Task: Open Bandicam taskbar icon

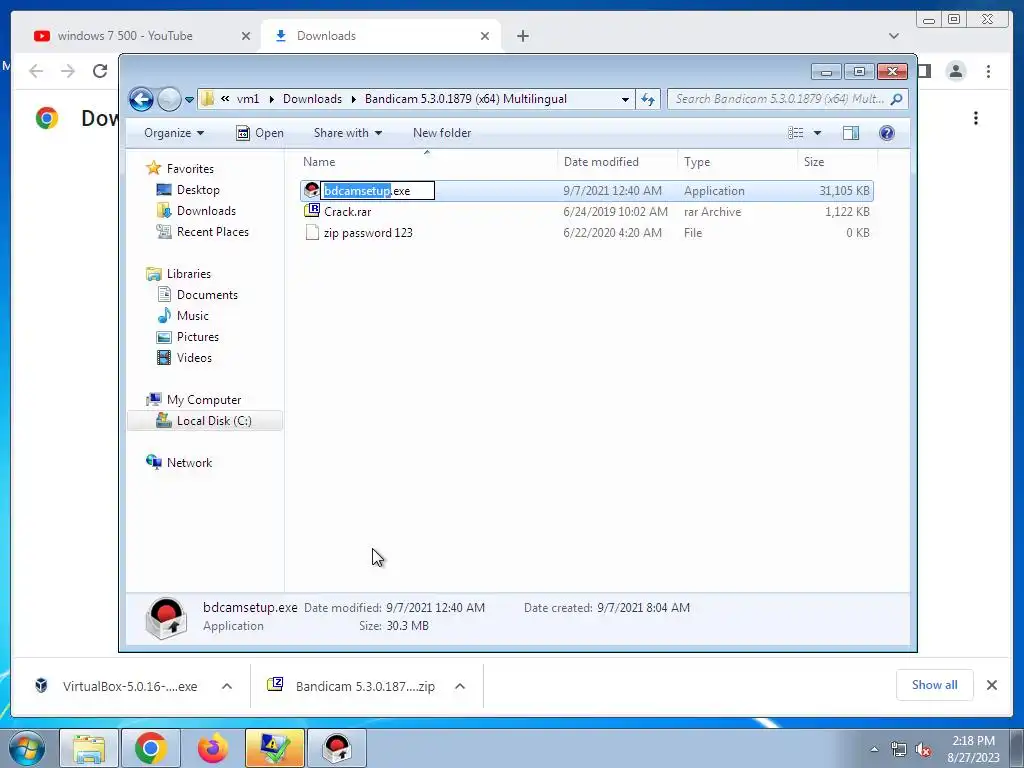Action: pyautogui.click(x=337, y=748)
